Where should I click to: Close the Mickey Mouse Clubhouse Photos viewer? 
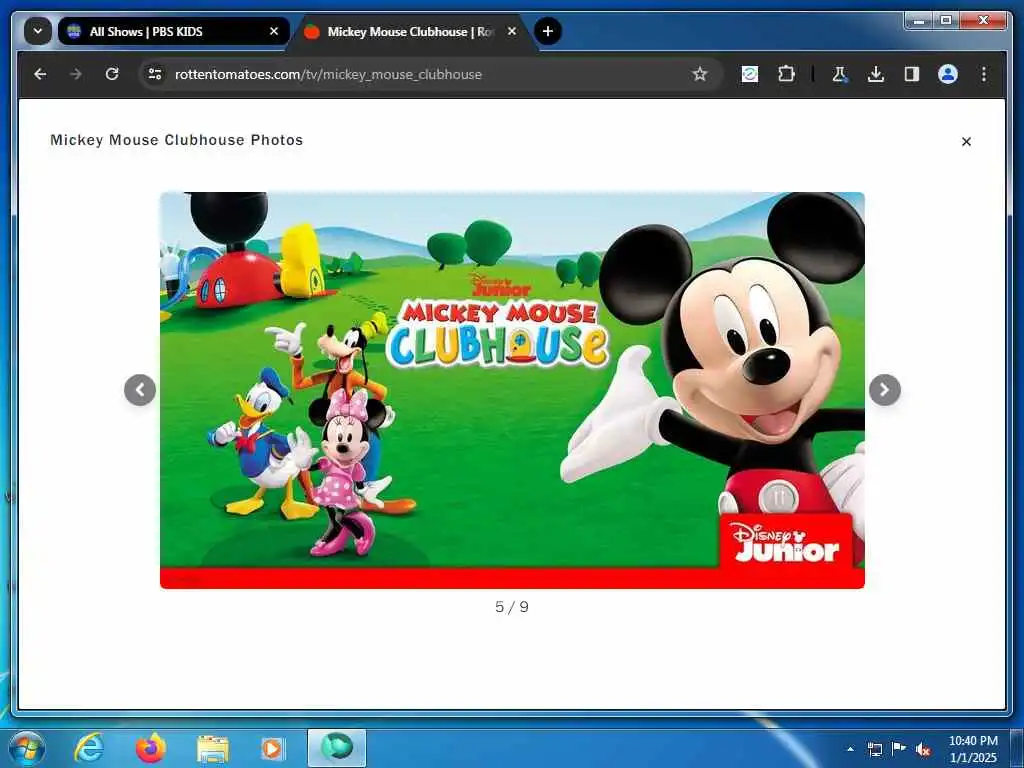point(967,141)
